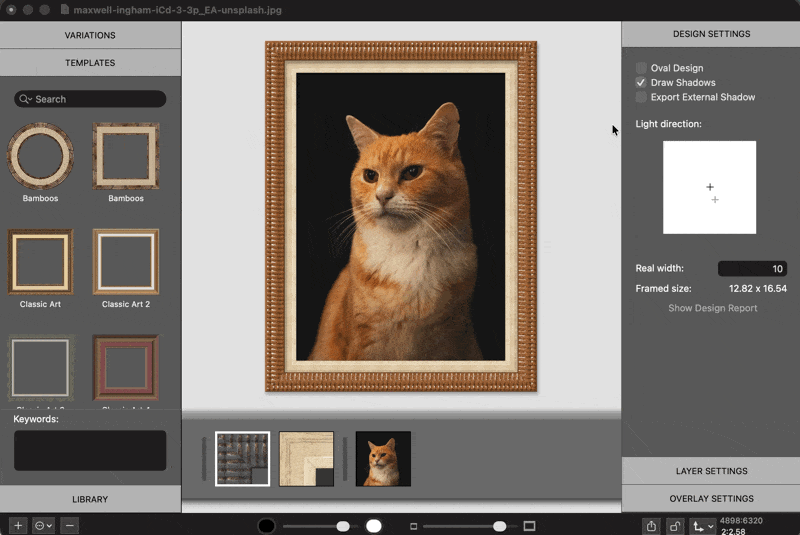Enable Export External Shadow checkbox
This screenshot has width=800, height=535.
[641, 97]
